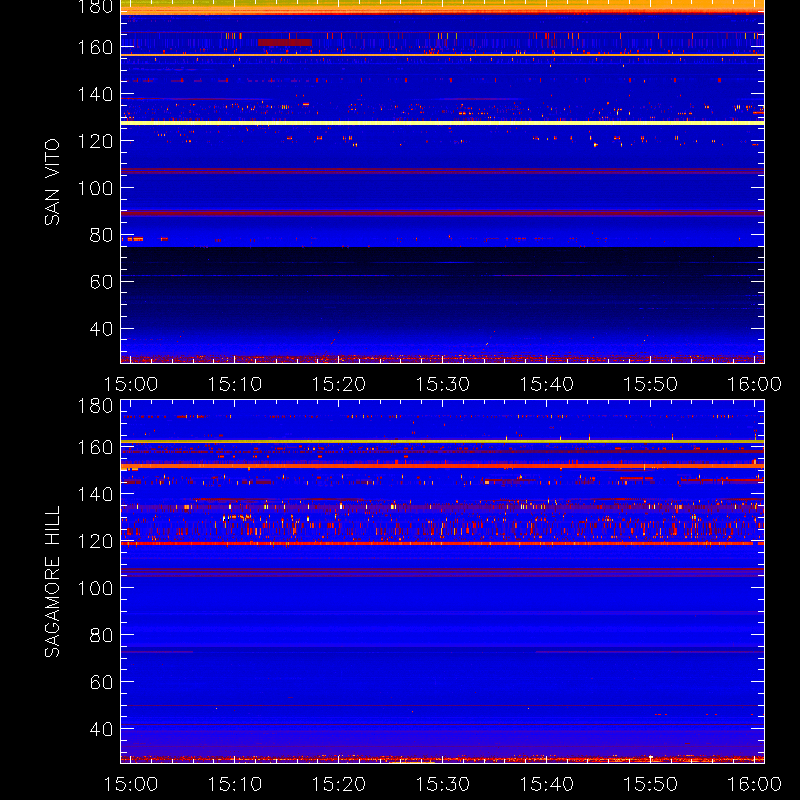Click 15:00 time label under SAN VITO plot
Screen dimensions: 800x800
click(x=131, y=384)
